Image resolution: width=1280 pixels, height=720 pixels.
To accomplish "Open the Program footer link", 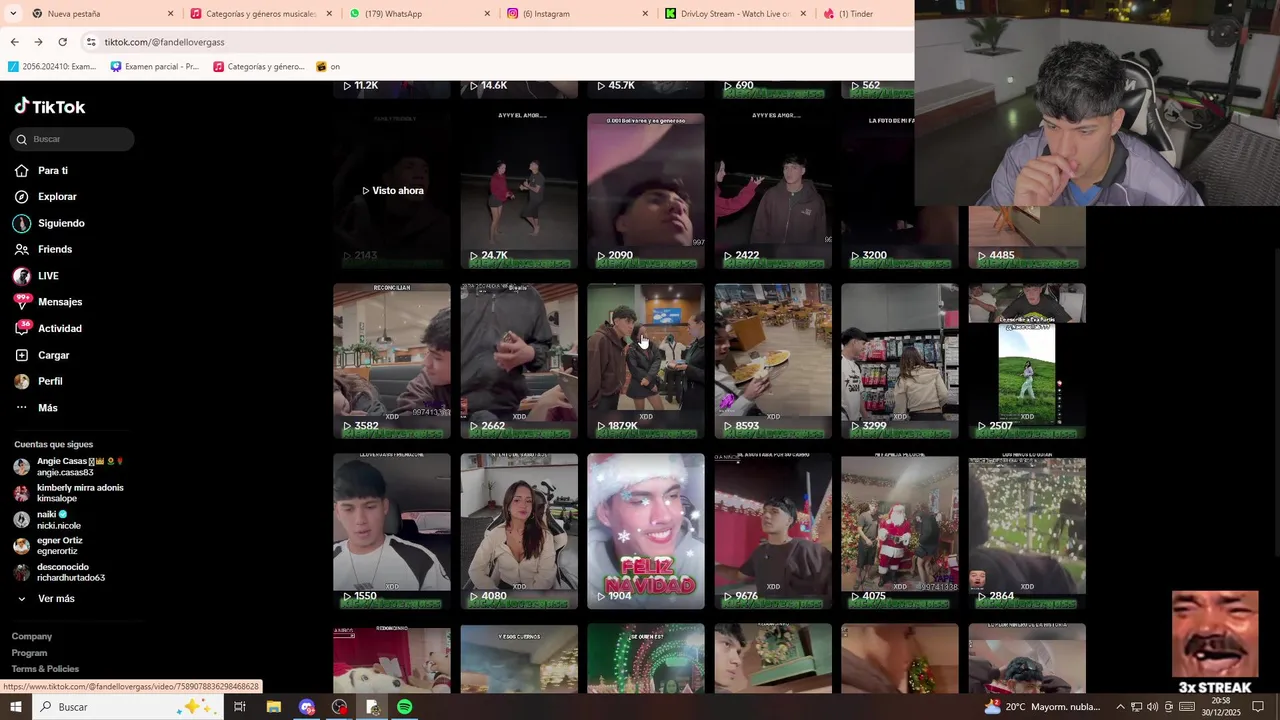I will (30, 653).
